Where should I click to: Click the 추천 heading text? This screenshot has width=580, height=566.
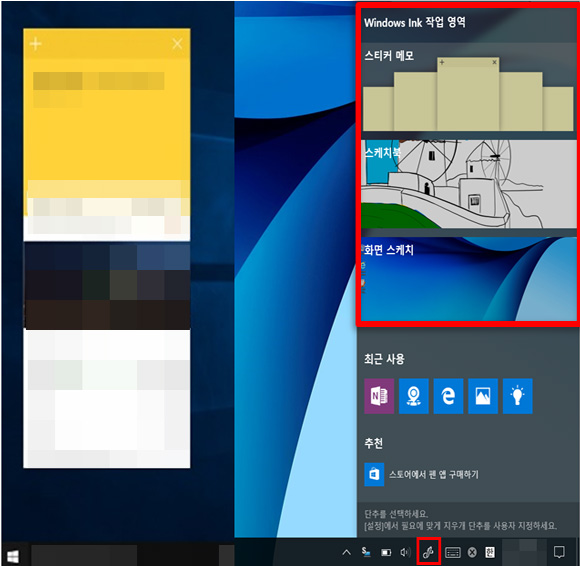(x=374, y=443)
